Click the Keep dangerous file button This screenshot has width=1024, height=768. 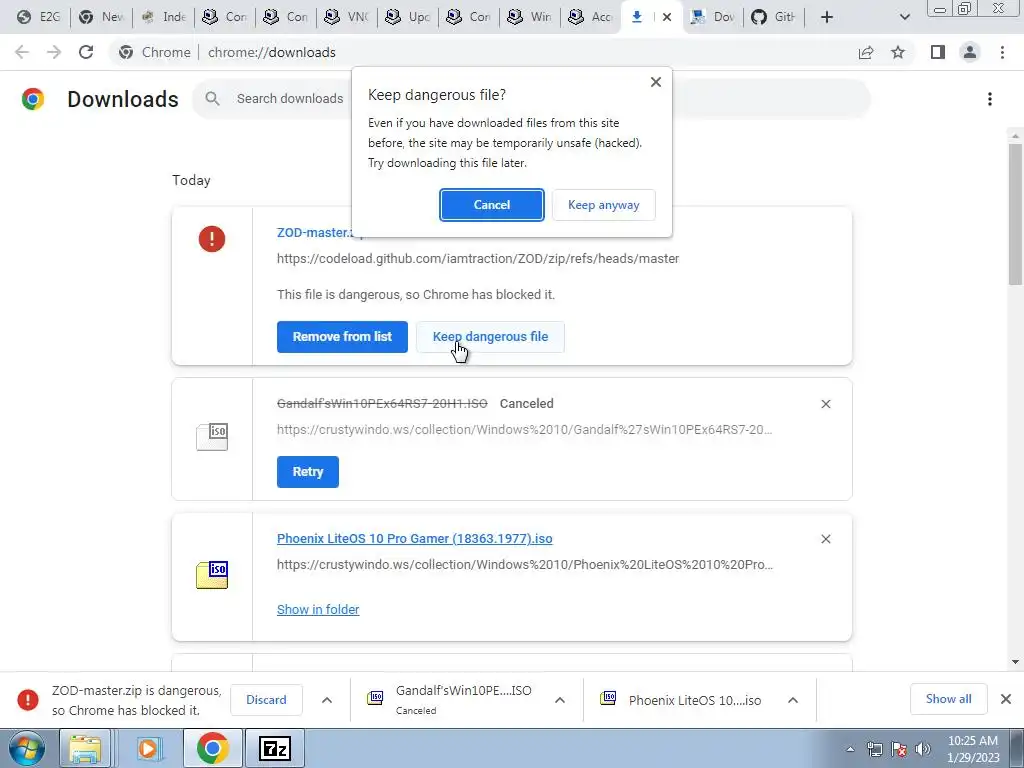click(x=490, y=337)
